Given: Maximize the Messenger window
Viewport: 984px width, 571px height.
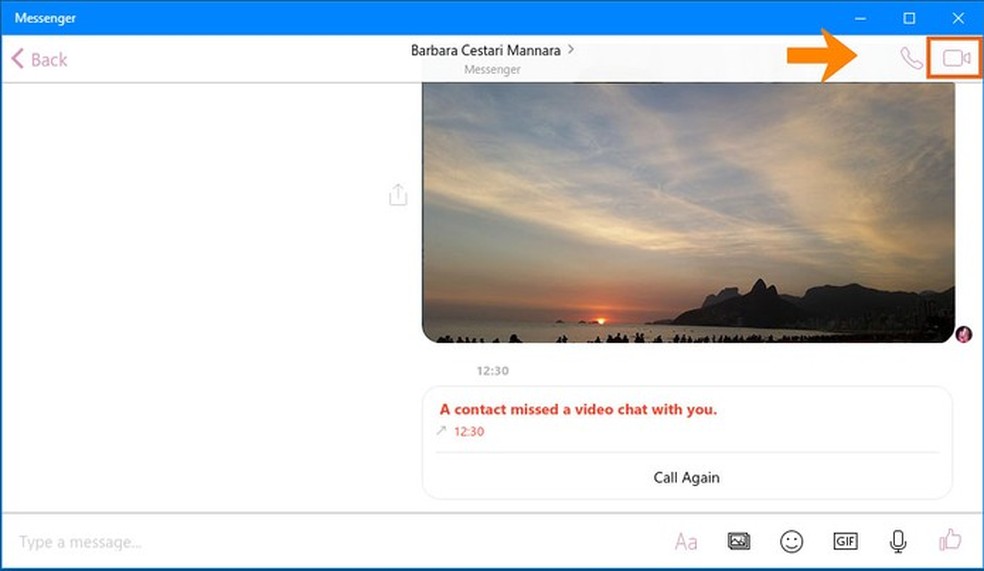Looking at the screenshot, I should coord(909,18).
